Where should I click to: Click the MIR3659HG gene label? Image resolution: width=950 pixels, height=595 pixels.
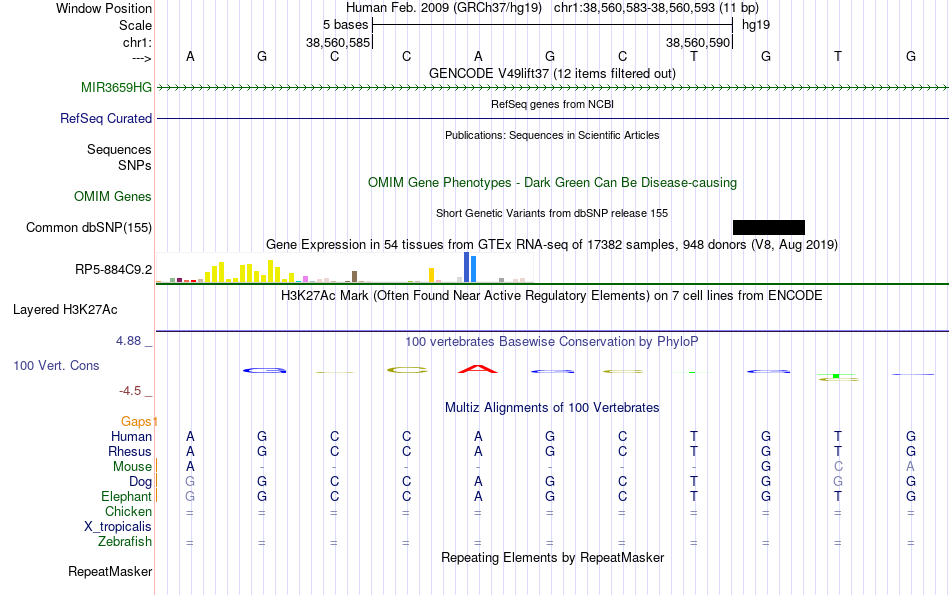pyautogui.click(x=116, y=88)
